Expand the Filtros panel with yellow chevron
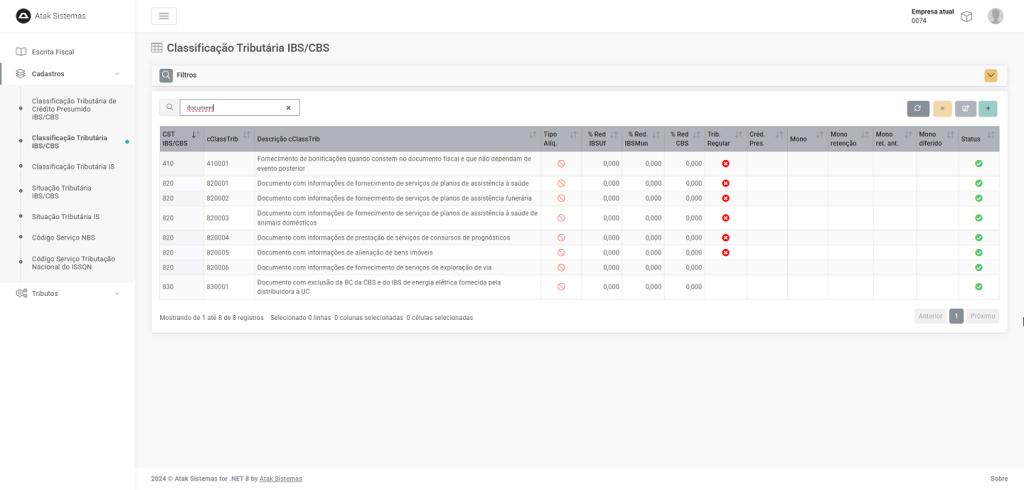This screenshot has height=490, width=1024. tap(990, 75)
